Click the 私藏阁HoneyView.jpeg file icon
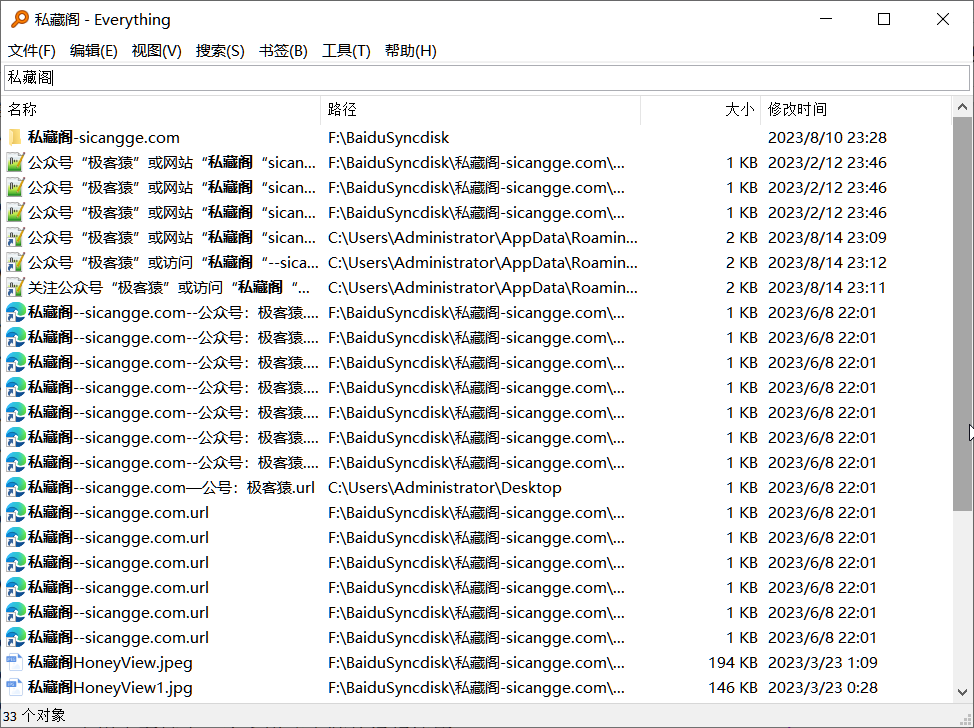Screen dimensions: 974x728 [15, 663]
